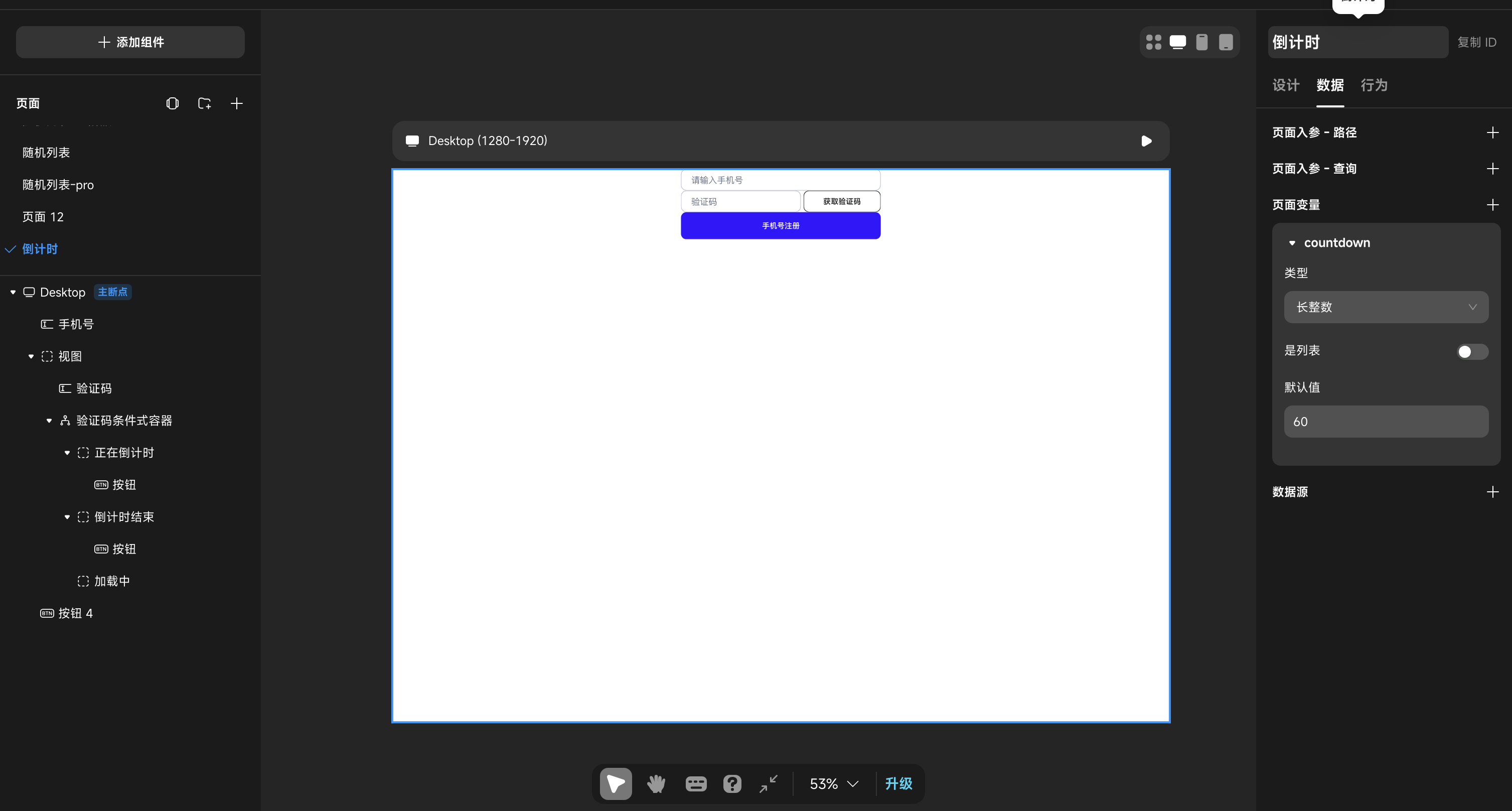Switch to the 行为 tab

pos(1374,85)
